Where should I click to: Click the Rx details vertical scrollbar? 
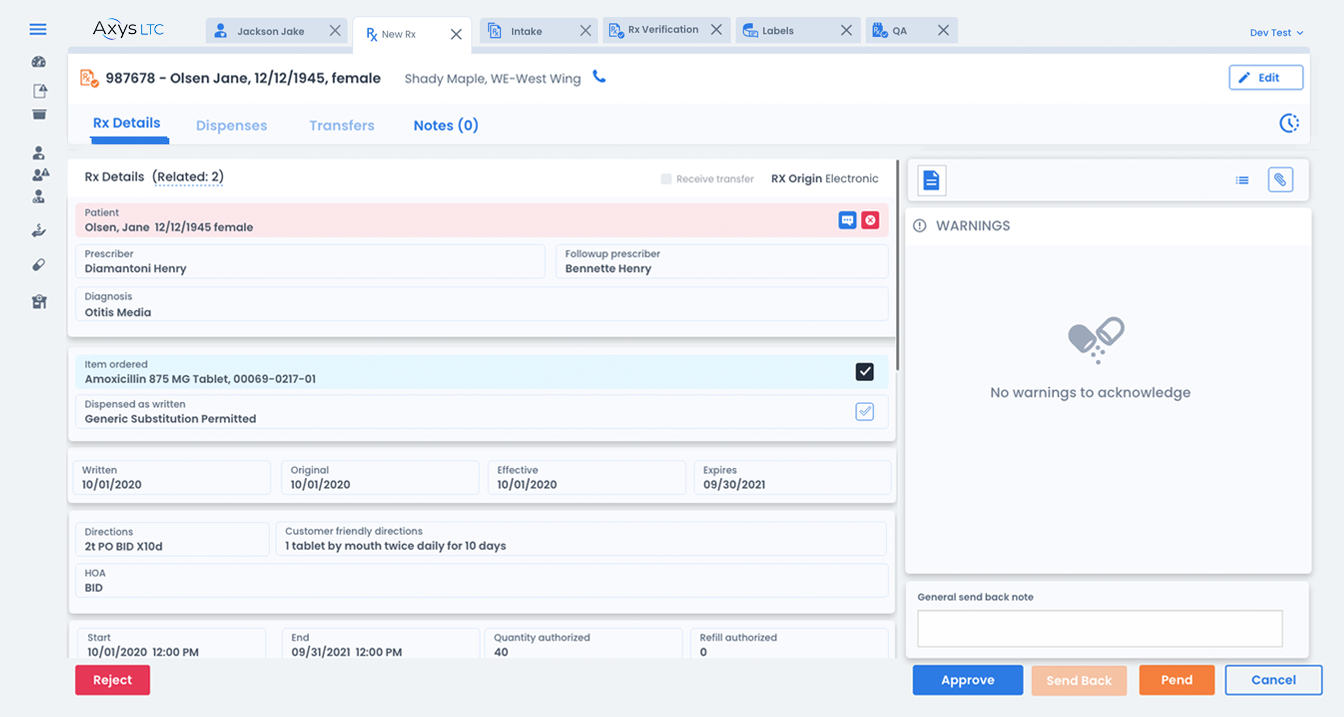[898, 265]
